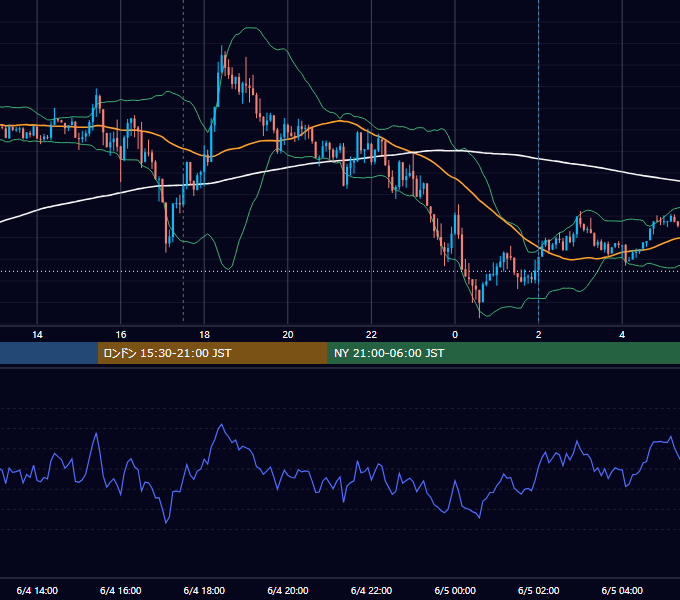680x600 pixels.
Task: Click the hour label 14 on time axis
Action: click(x=37, y=335)
